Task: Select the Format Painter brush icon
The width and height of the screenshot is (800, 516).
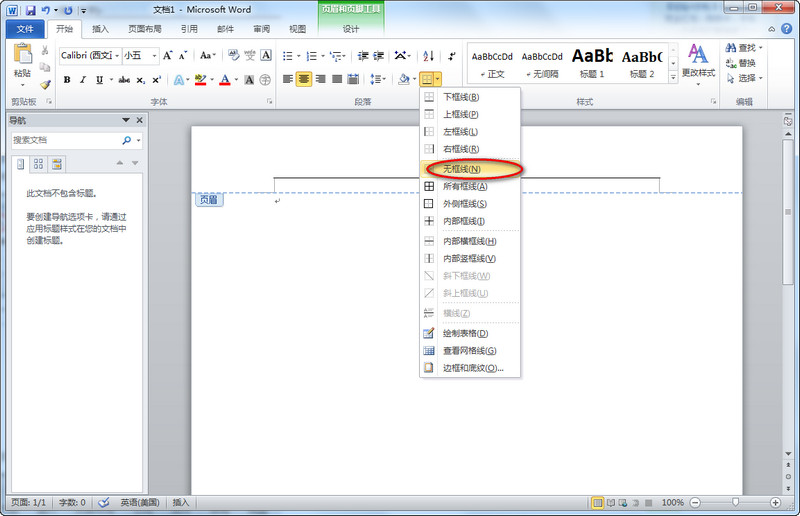Action: click(45, 84)
